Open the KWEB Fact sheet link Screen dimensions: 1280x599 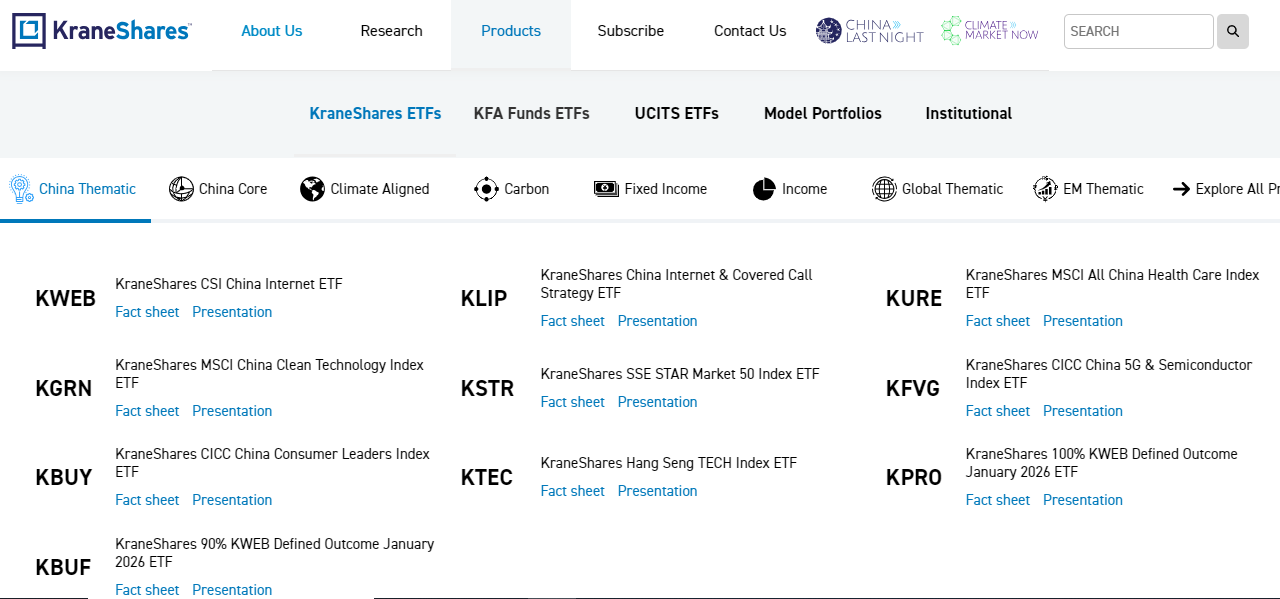tap(147, 312)
